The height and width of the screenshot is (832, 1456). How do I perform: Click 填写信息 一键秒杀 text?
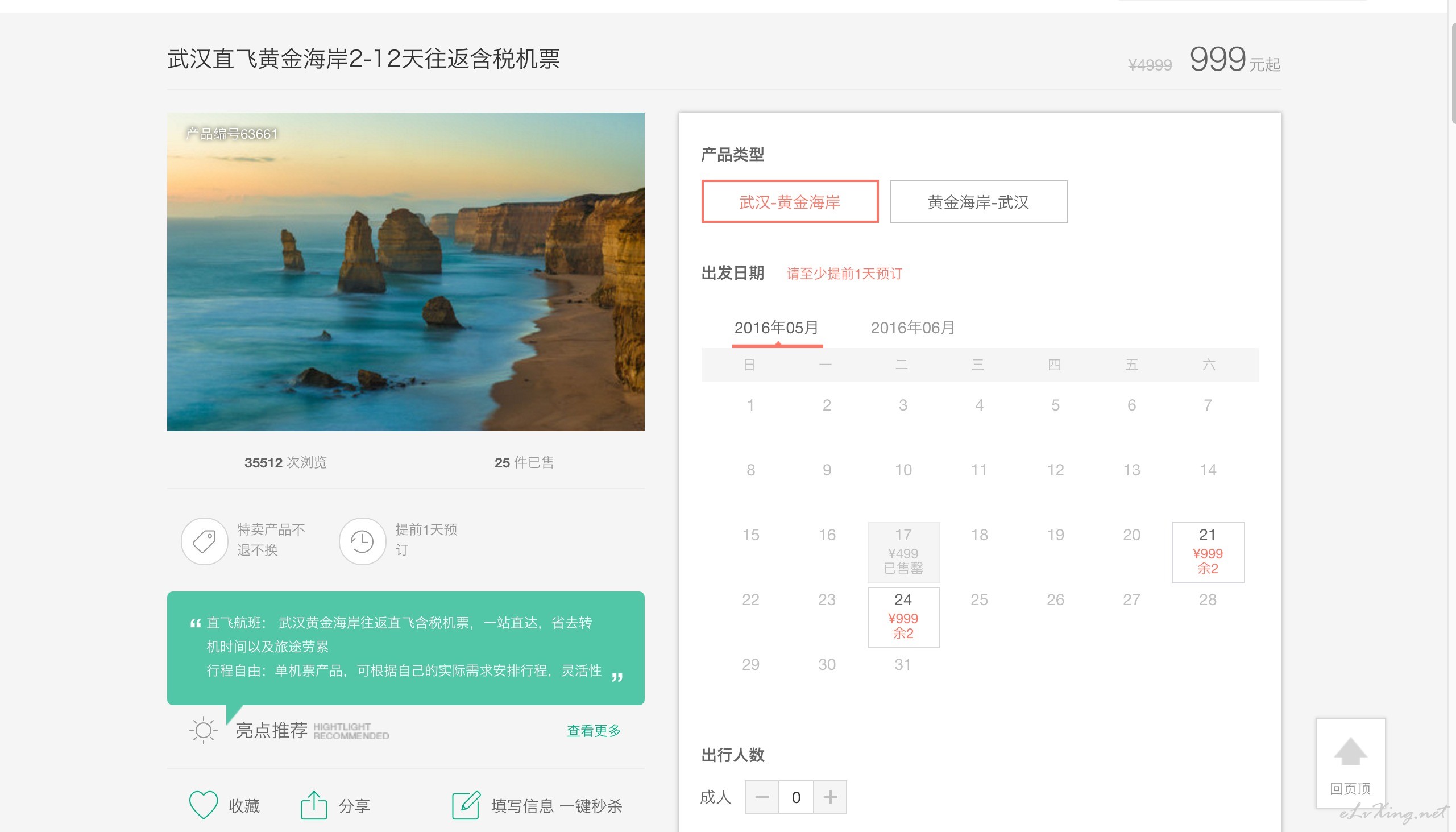(x=557, y=806)
